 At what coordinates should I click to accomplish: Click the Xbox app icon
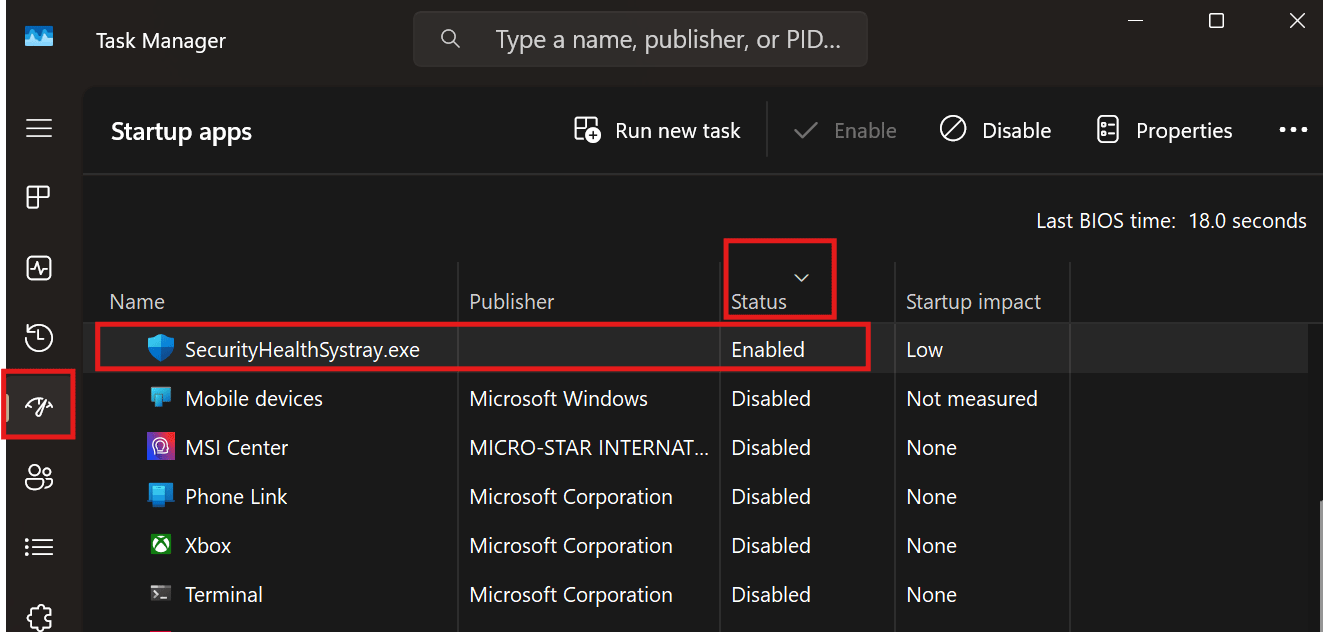160,545
